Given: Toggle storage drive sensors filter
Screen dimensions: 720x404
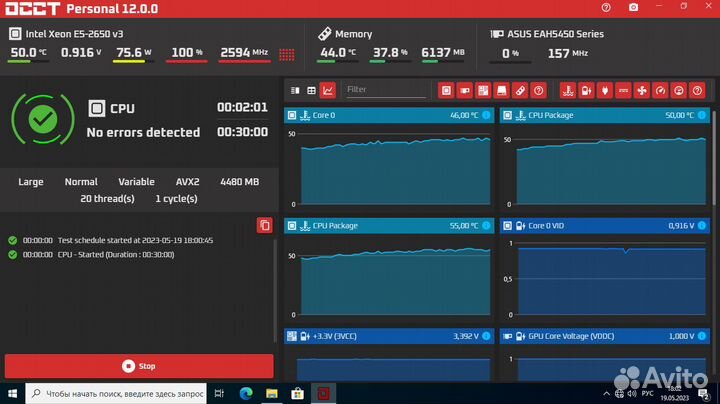Looking at the screenshot, I should (x=501, y=90).
